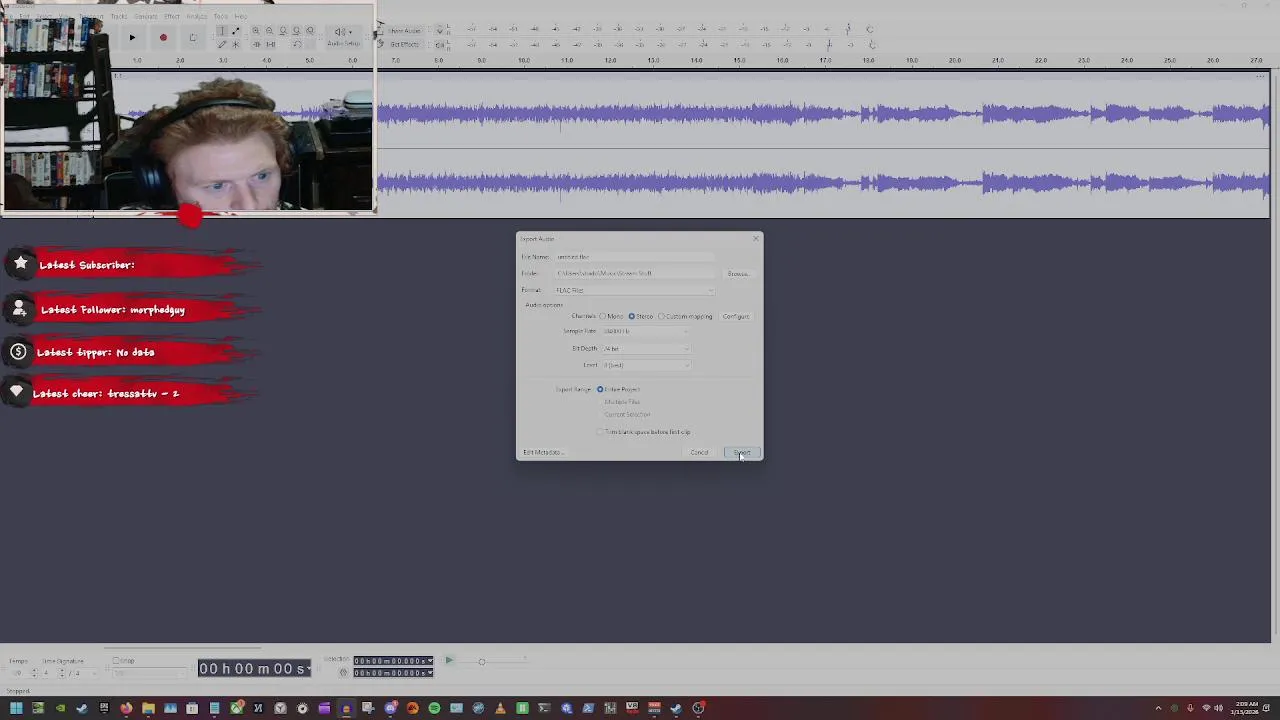The image size is (1280, 720).
Task: Click Fit Project to Width icon
Action: tap(296, 31)
